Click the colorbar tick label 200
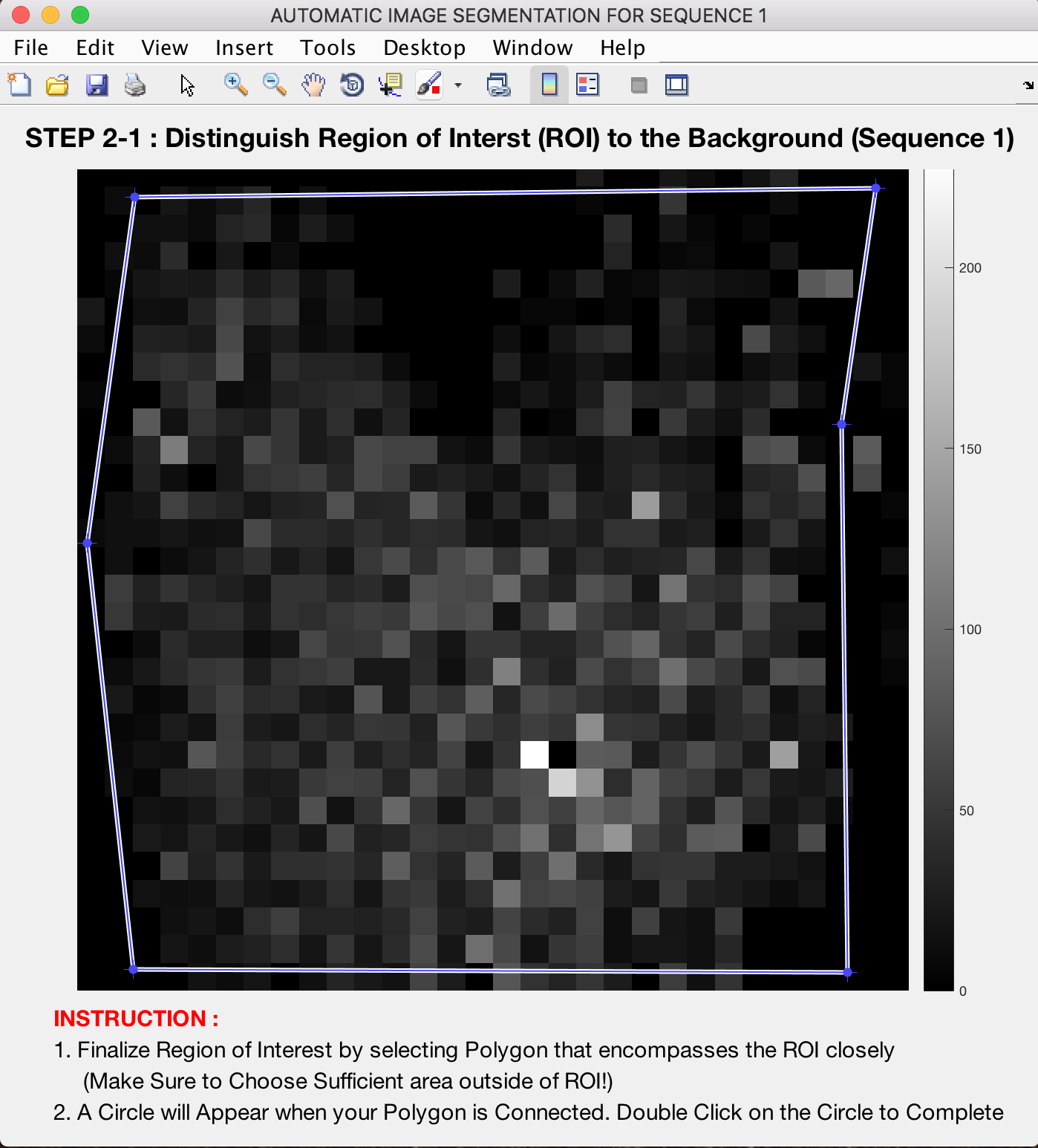 970,268
